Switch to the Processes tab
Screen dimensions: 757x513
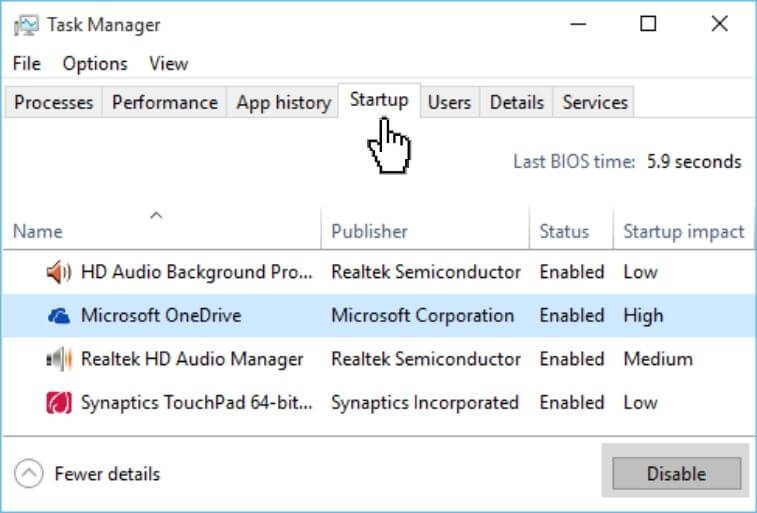[54, 102]
